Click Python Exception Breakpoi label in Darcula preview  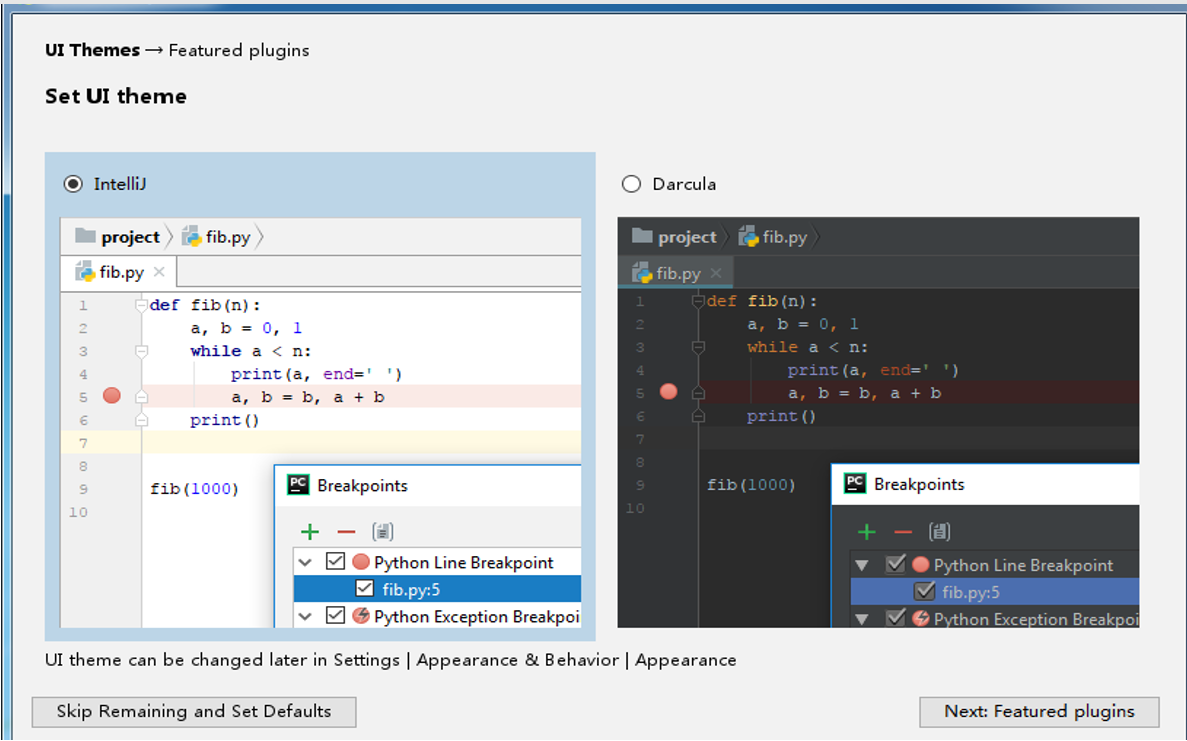(1036, 619)
